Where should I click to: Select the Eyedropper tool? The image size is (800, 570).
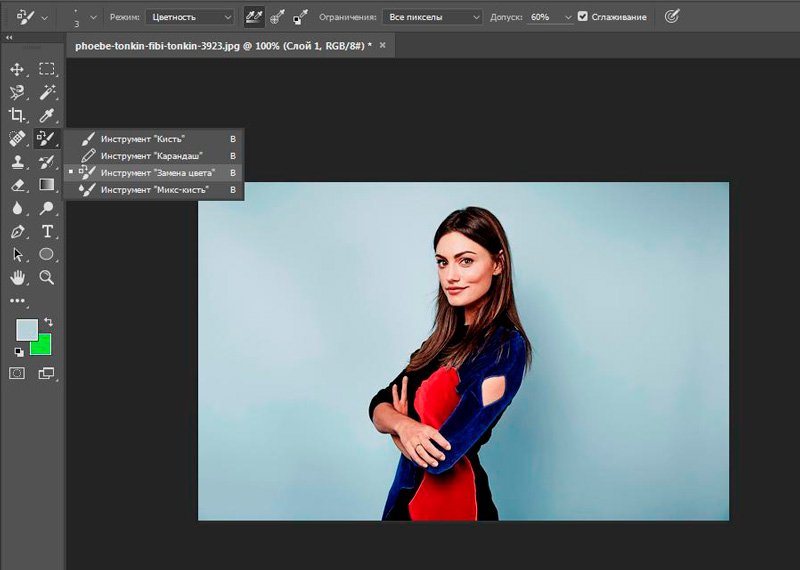coord(46,115)
